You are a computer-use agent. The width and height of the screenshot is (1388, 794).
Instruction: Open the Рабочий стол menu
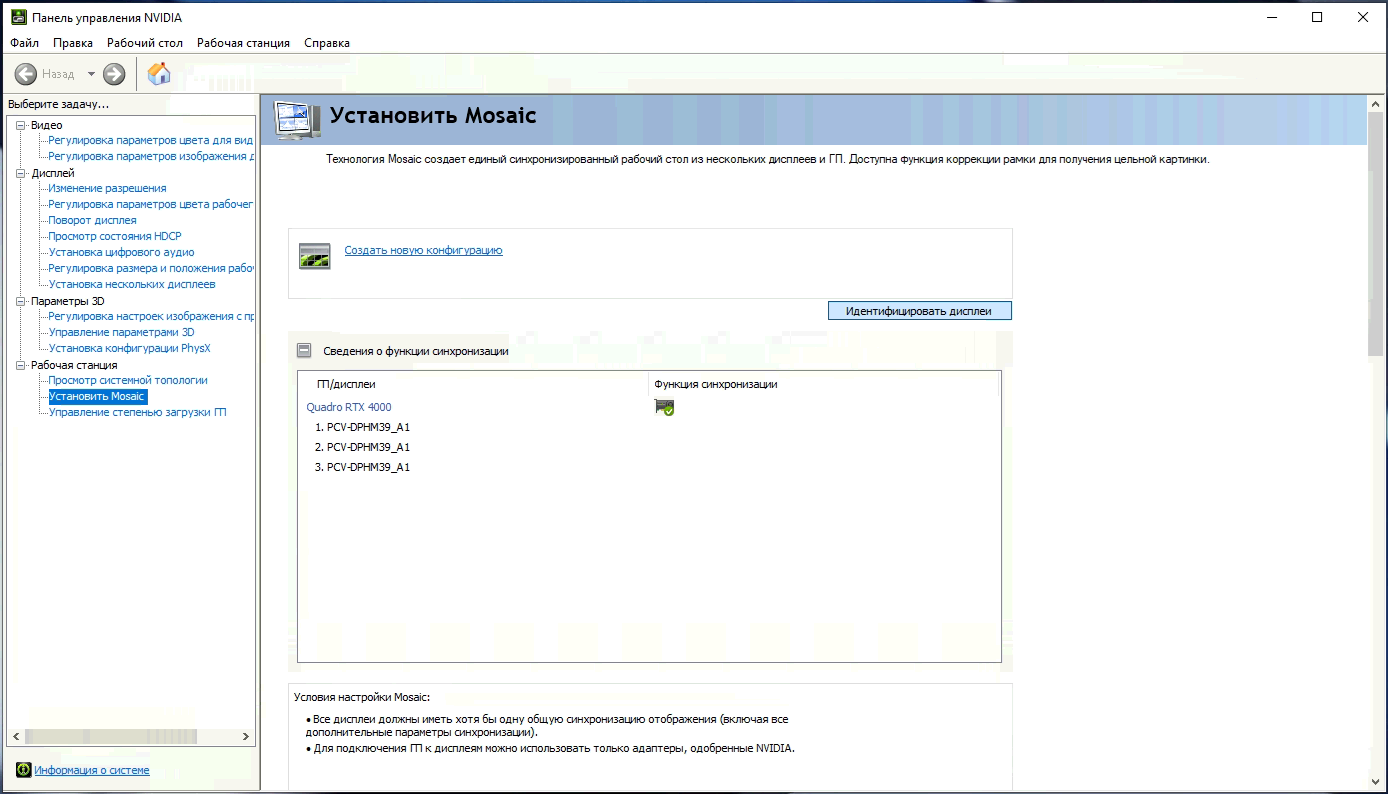pos(145,43)
